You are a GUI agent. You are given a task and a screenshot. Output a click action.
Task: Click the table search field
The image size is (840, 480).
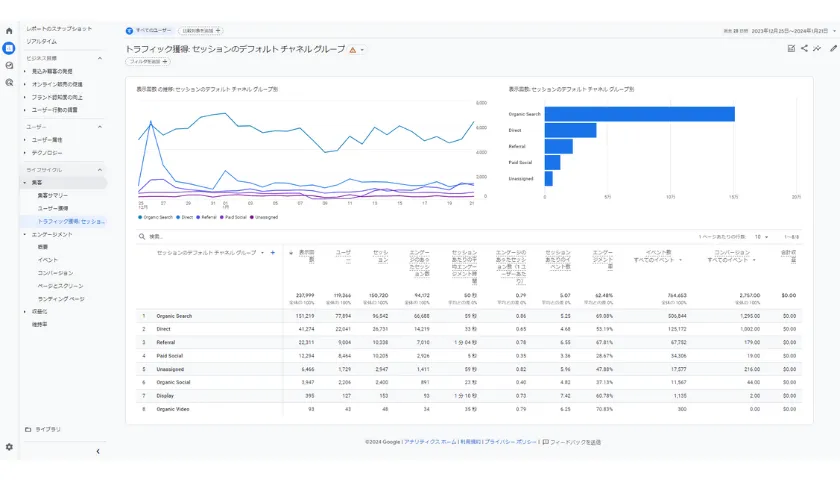(200, 237)
